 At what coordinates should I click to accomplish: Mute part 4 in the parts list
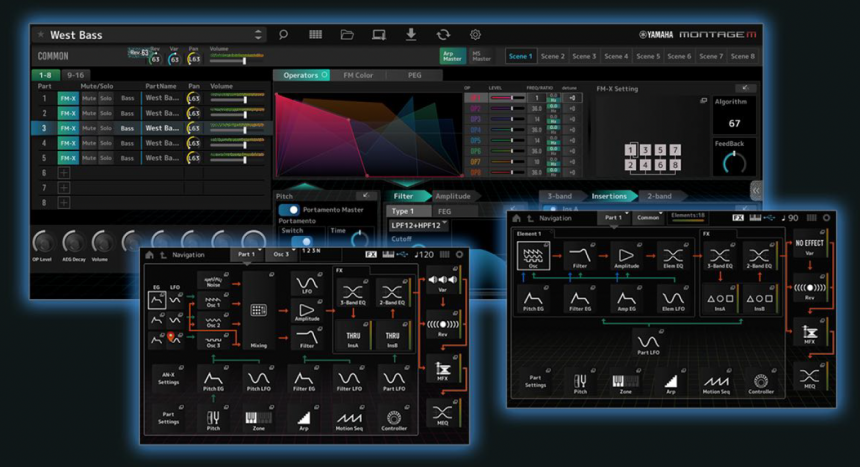coord(89,143)
